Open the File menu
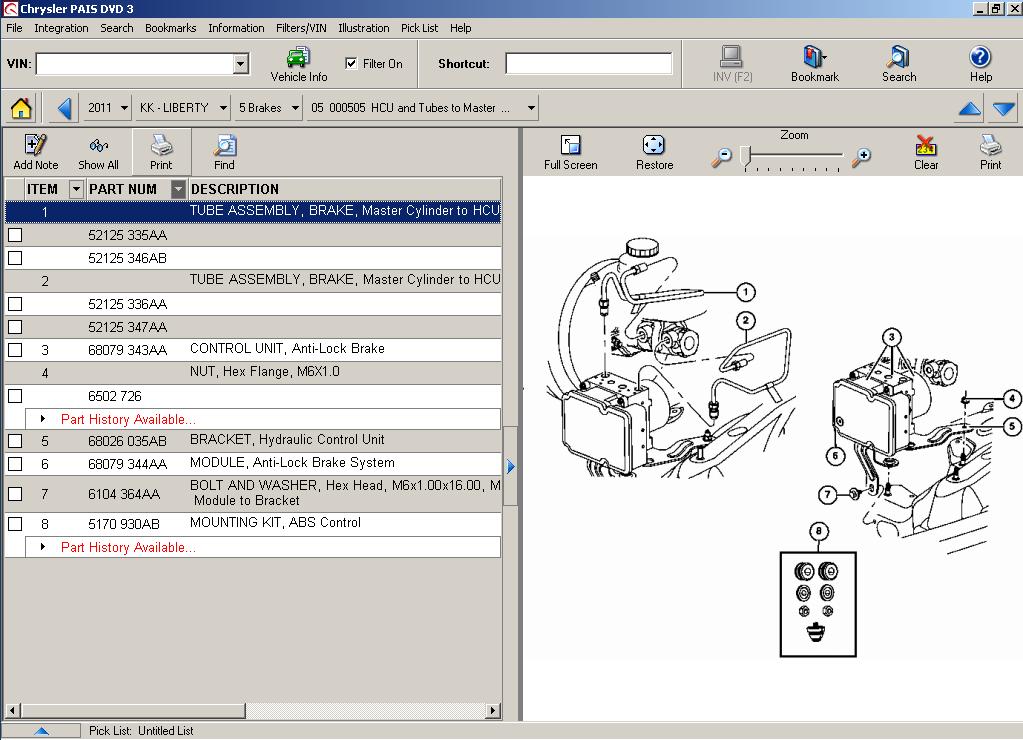 click(x=14, y=28)
